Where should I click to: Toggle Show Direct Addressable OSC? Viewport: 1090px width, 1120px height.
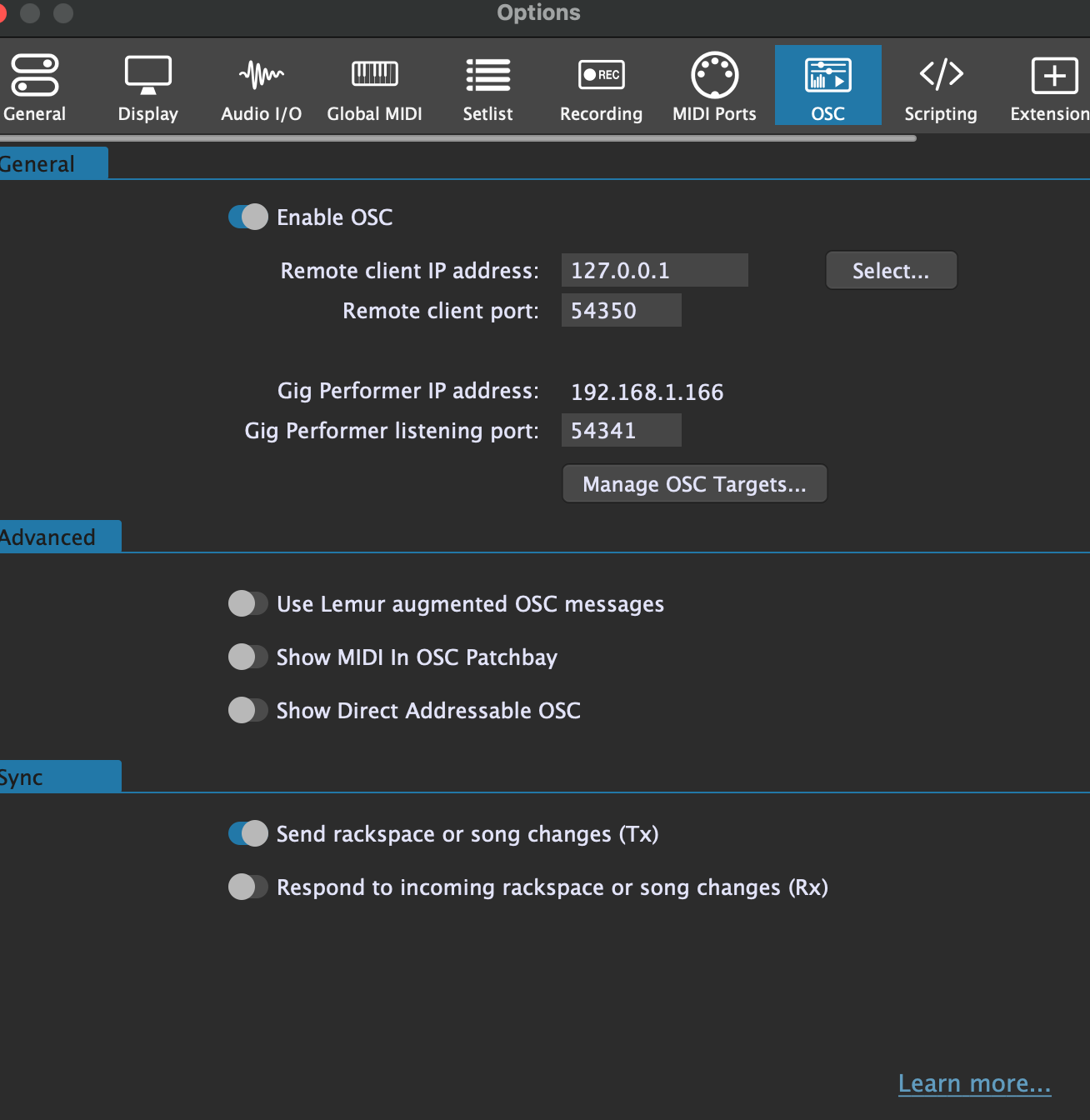[248, 711]
